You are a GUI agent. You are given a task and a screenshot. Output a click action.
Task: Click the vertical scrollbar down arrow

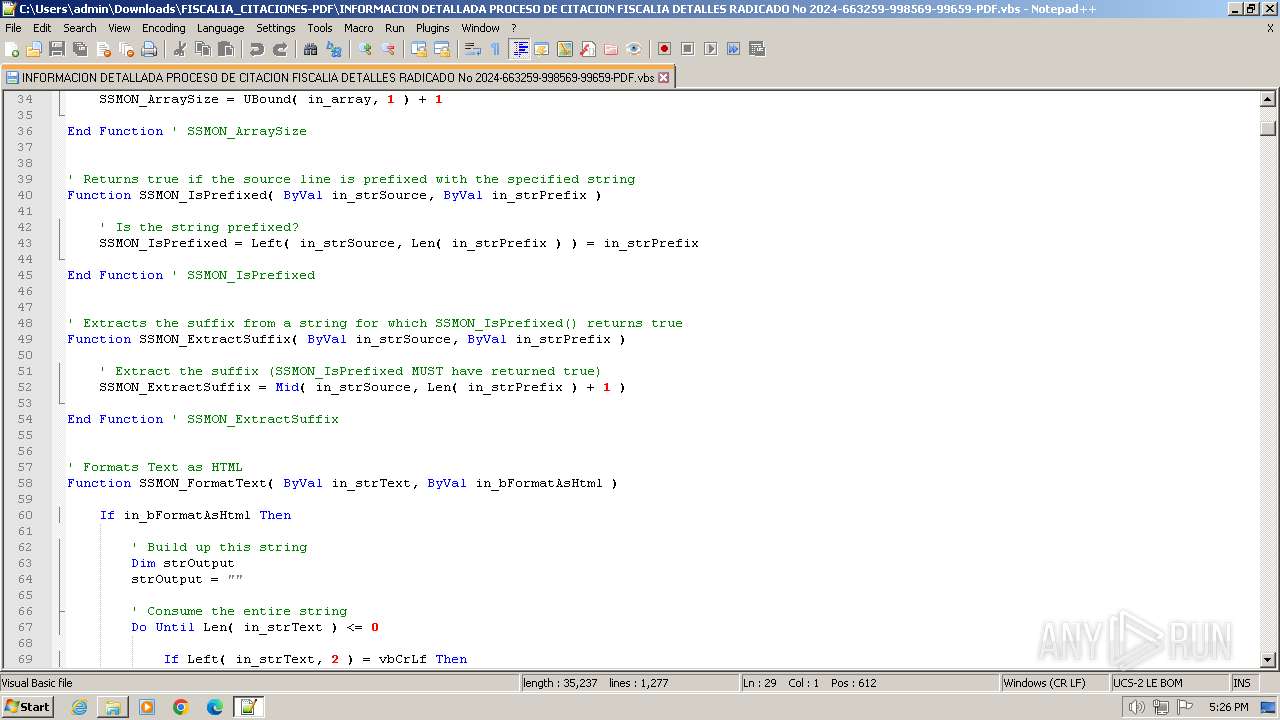[x=1268, y=660]
